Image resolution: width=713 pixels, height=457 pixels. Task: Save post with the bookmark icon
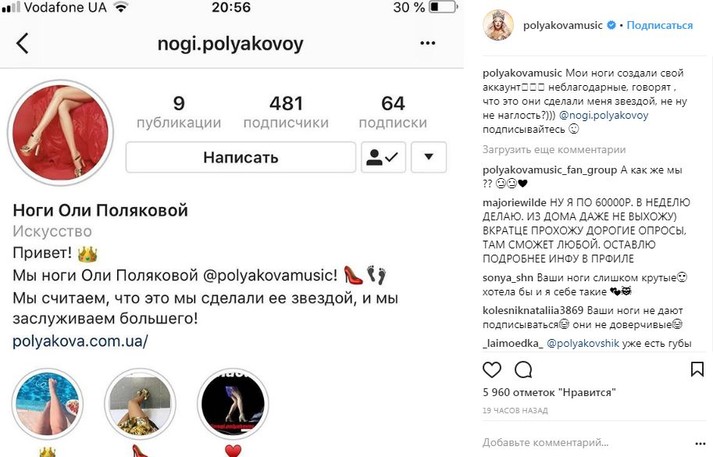tap(697, 369)
